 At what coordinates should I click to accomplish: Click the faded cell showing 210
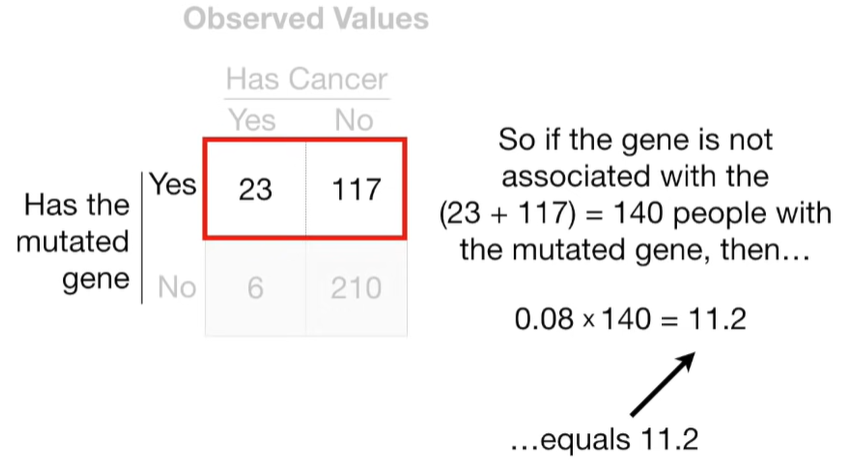pos(356,288)
